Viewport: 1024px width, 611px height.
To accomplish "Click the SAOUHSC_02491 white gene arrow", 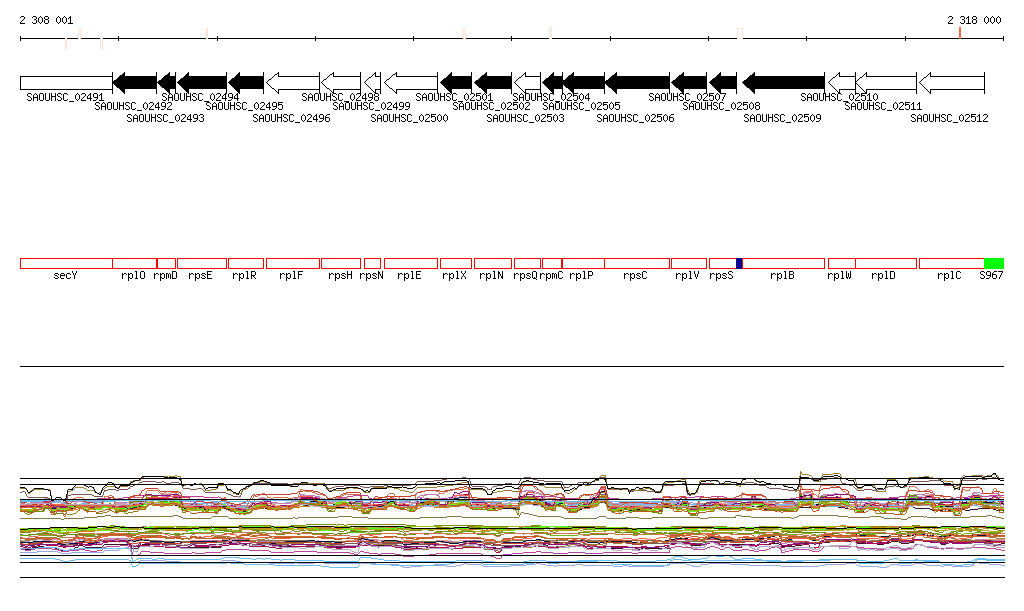I will coord(66,82).
